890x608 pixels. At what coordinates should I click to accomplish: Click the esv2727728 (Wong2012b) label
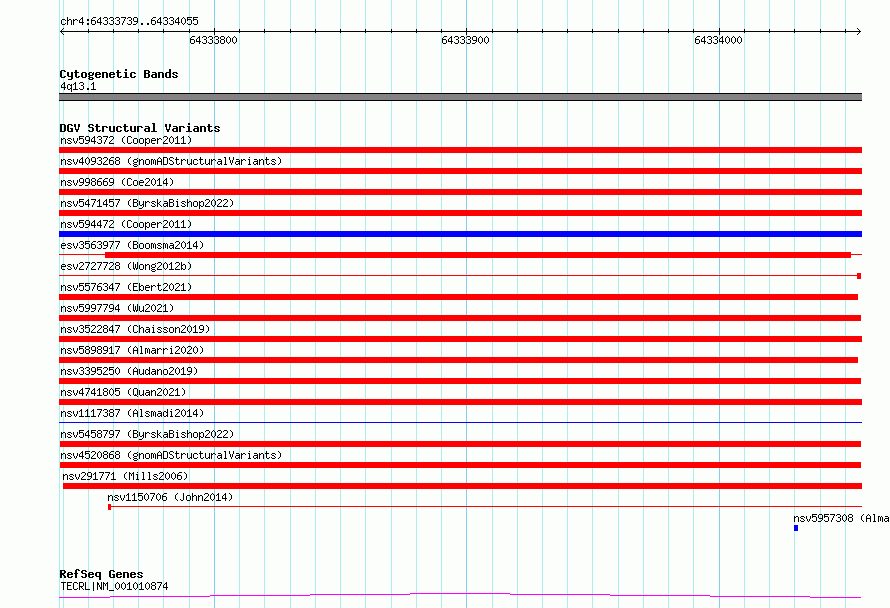[x=126, y=266]
